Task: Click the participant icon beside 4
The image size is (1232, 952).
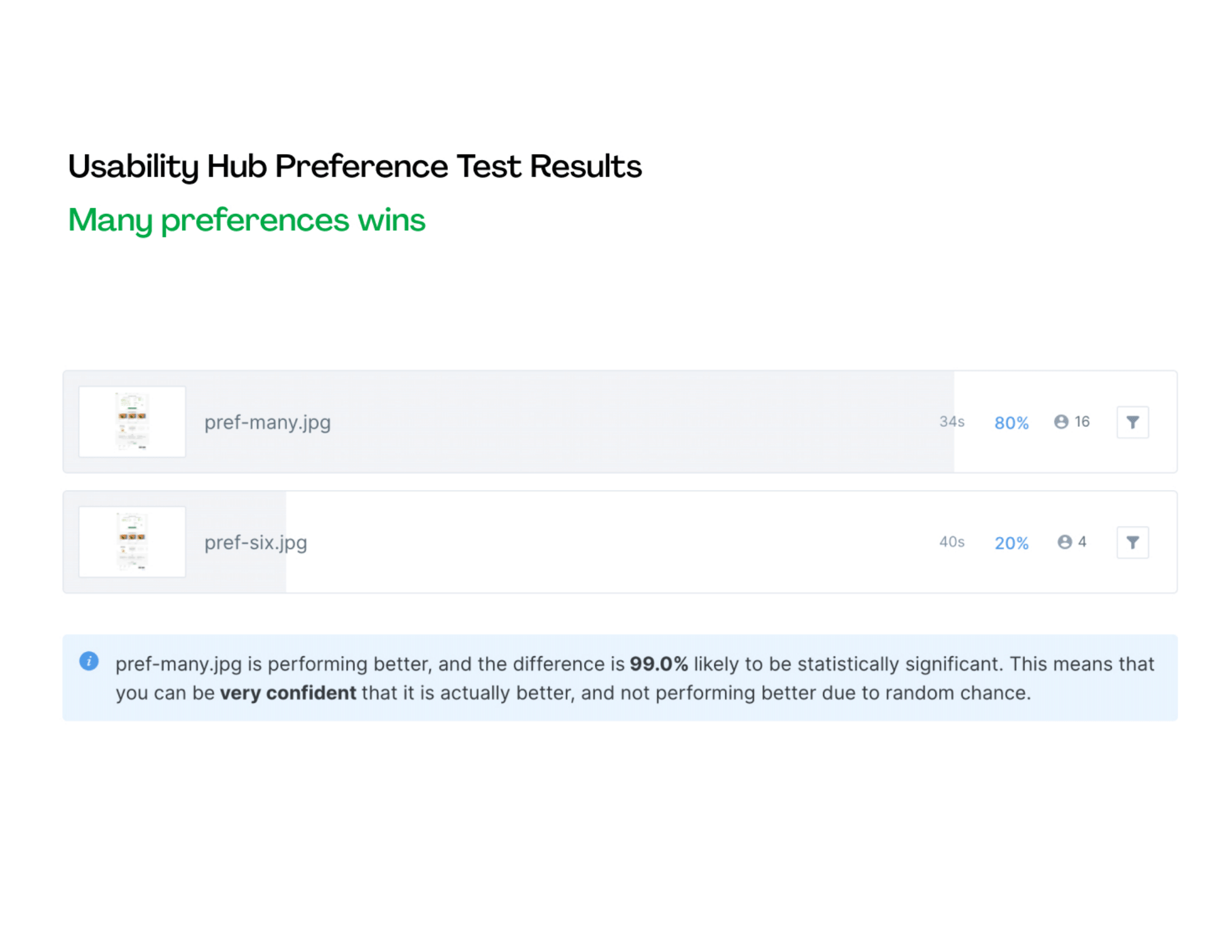Action: [x=1065, y=542]
